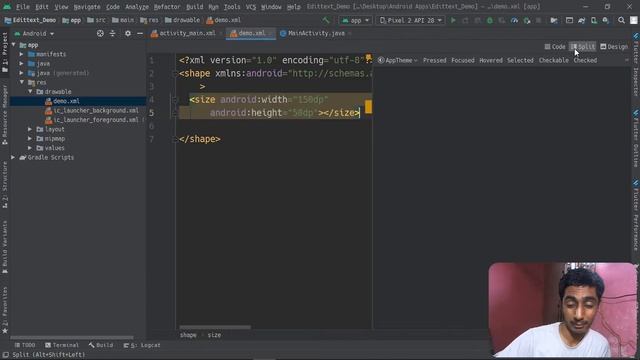Click the Stop square icon in the toolbar
Screen dimensions: 640x360
(x=539, y=20)
